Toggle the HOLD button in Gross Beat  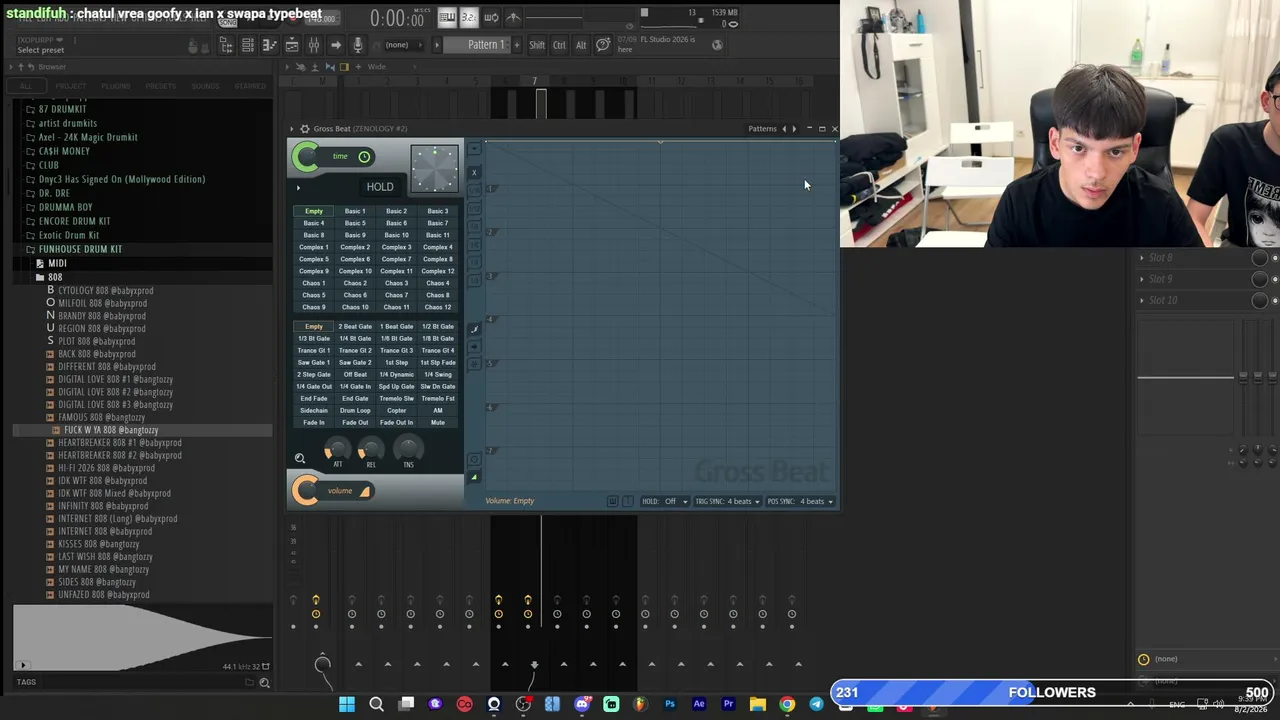(380, 187)
